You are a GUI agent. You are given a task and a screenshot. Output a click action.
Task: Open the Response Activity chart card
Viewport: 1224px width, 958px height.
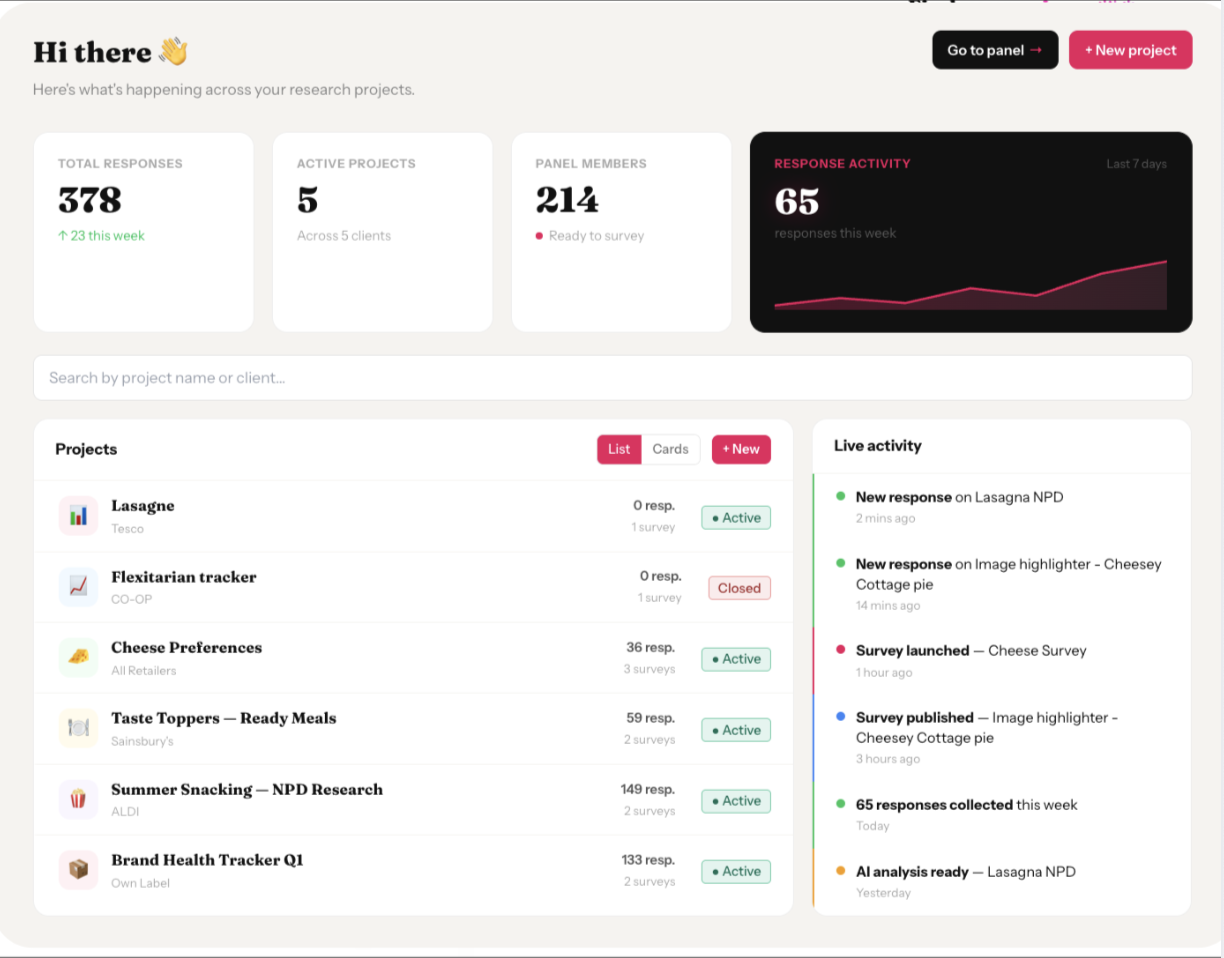coord(971,232)
